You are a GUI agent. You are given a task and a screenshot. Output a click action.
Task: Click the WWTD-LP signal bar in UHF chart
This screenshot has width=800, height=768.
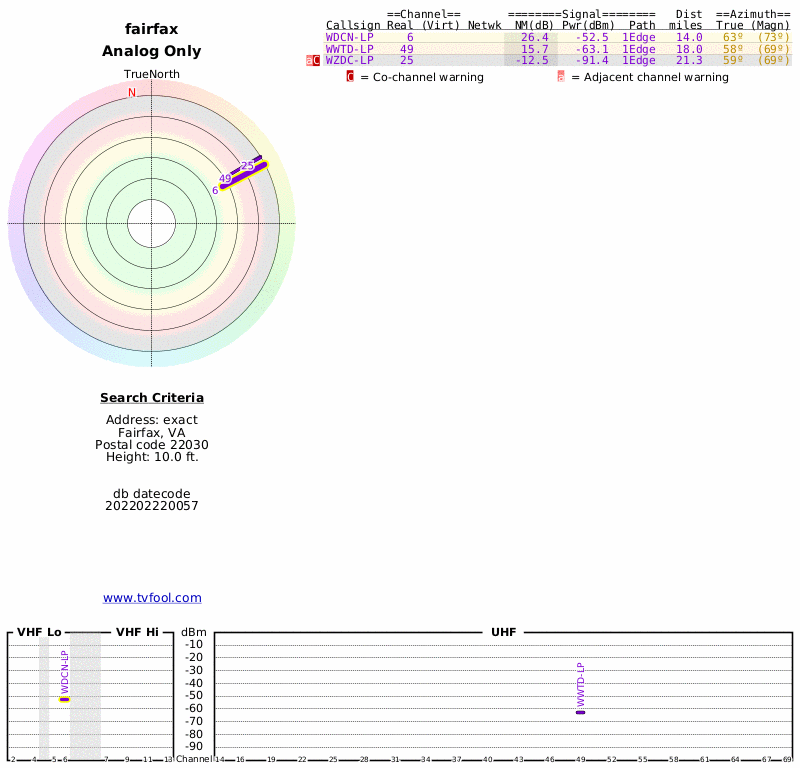click(580, 712)
